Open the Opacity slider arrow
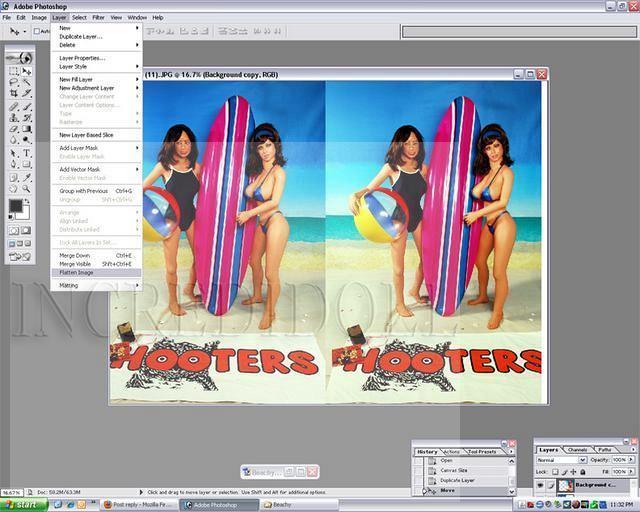The width and height of the screenshot is (640, 512). pyautogui.click(x=631, y=460)
